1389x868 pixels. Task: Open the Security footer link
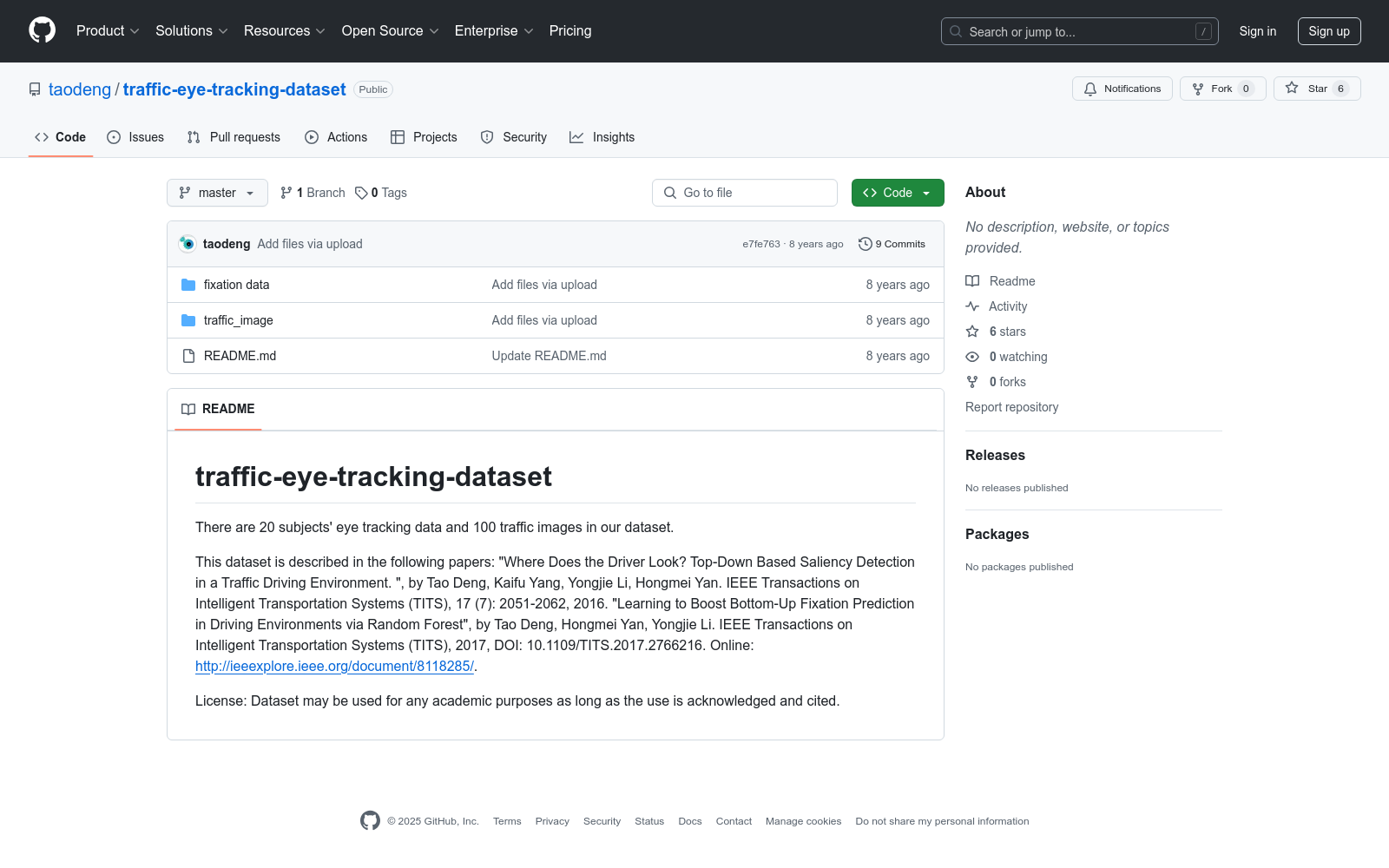coord(602,821)
